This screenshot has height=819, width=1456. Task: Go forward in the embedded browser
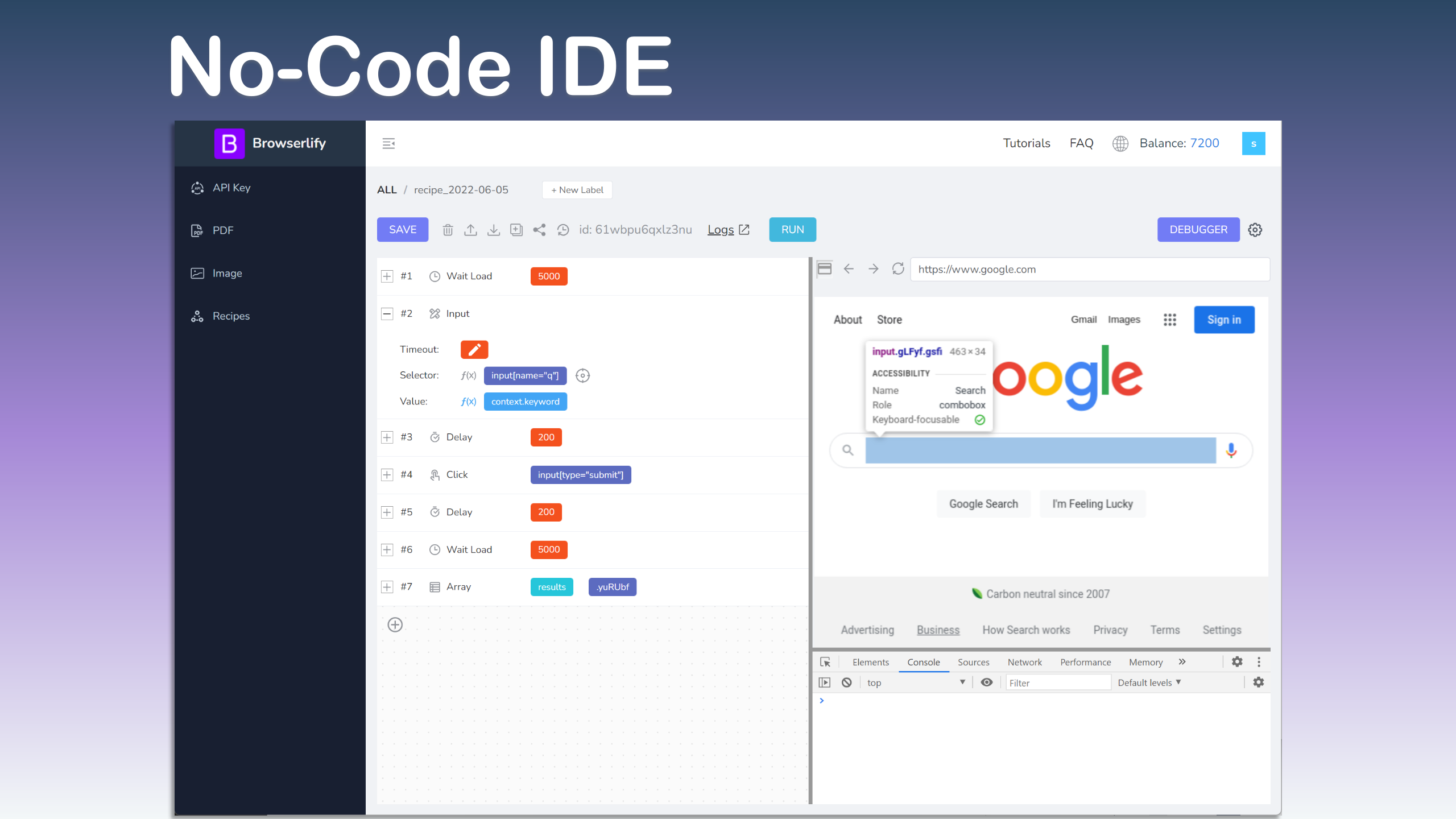873,269
